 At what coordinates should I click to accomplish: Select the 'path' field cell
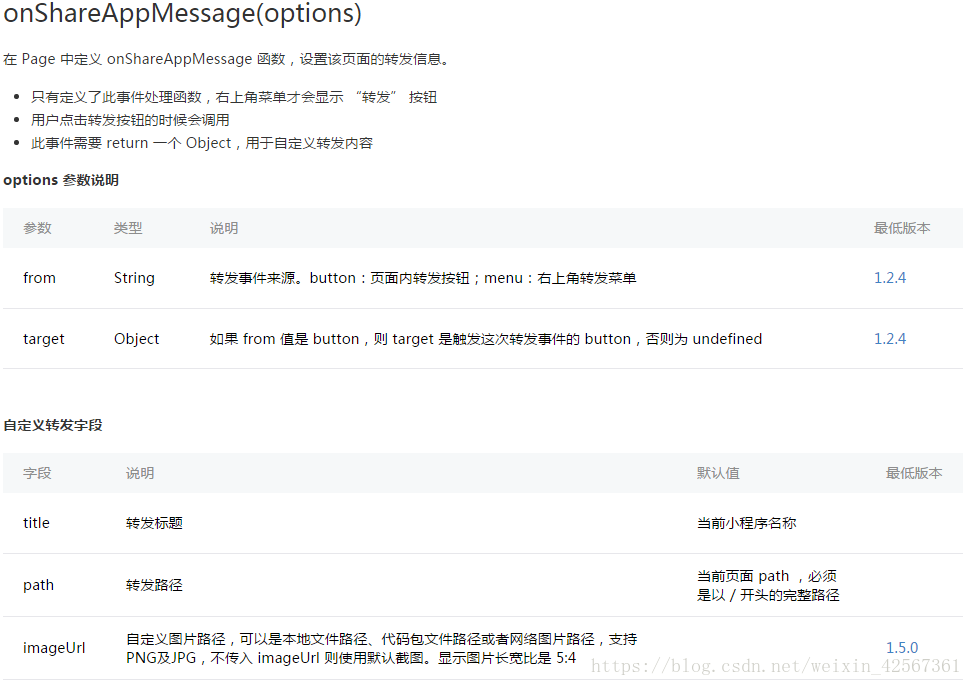click(x=38, y=585)
